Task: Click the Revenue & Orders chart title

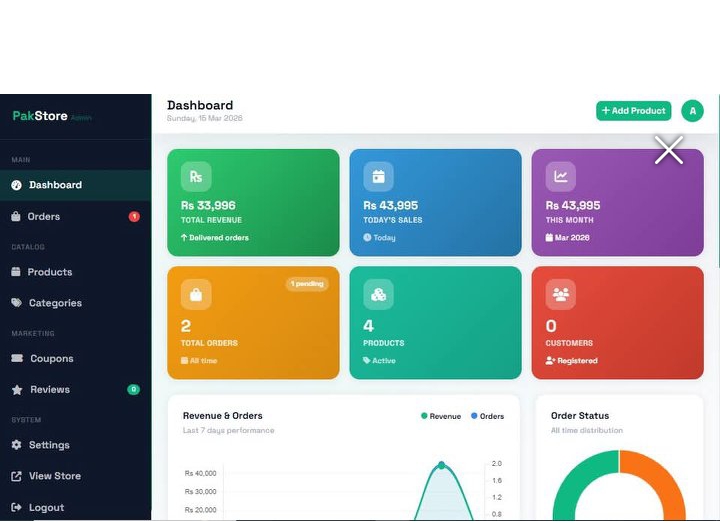Action: (223, 416)
